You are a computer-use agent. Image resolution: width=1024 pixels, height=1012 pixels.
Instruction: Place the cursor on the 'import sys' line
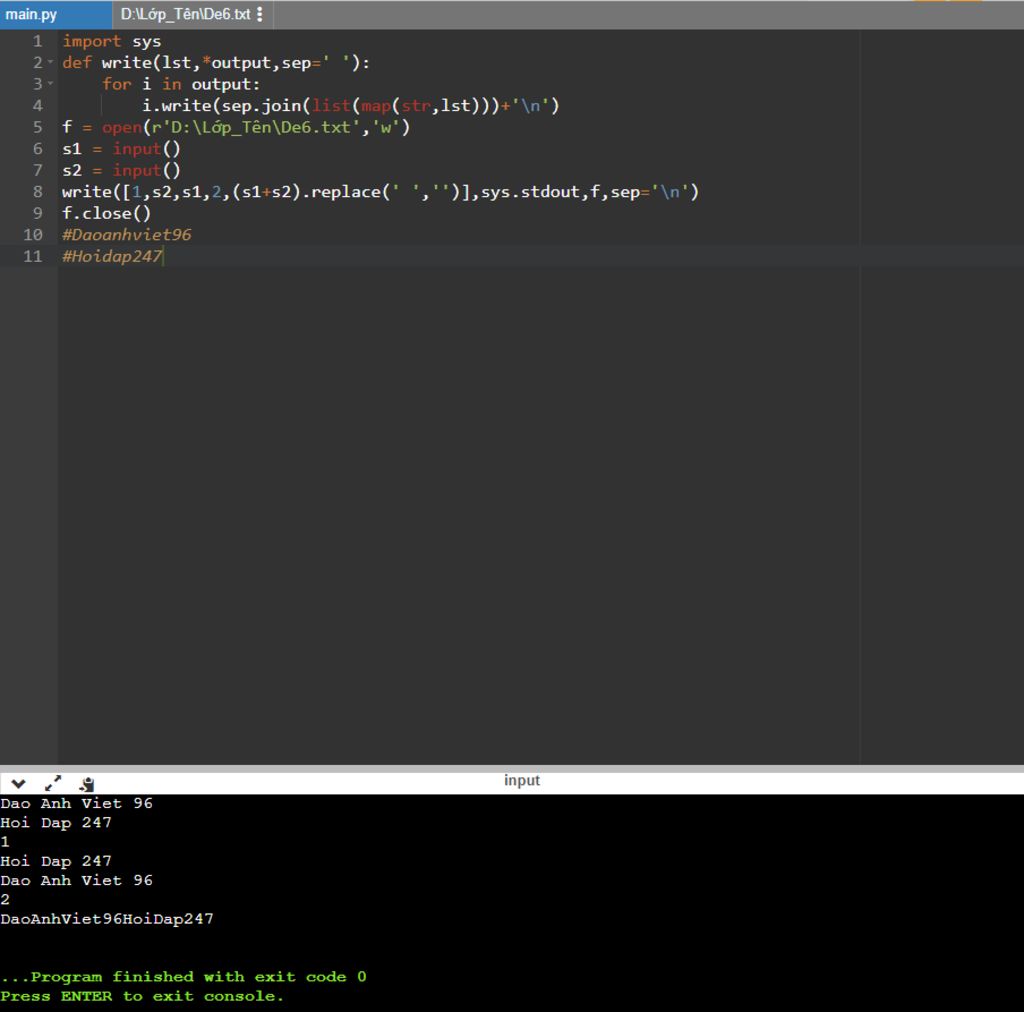[112, 41]
